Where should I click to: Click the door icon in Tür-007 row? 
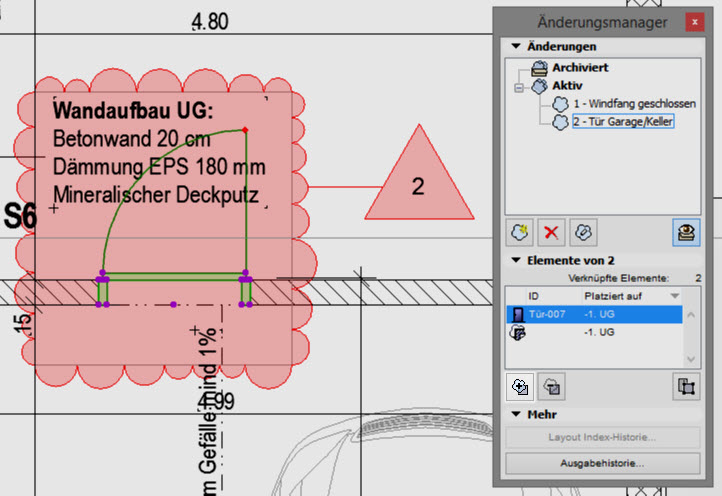pos(518,315)
